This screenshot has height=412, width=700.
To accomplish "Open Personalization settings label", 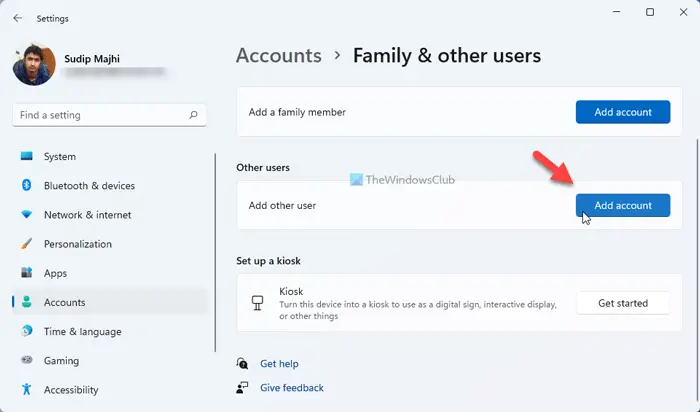I will coord(78,244).
